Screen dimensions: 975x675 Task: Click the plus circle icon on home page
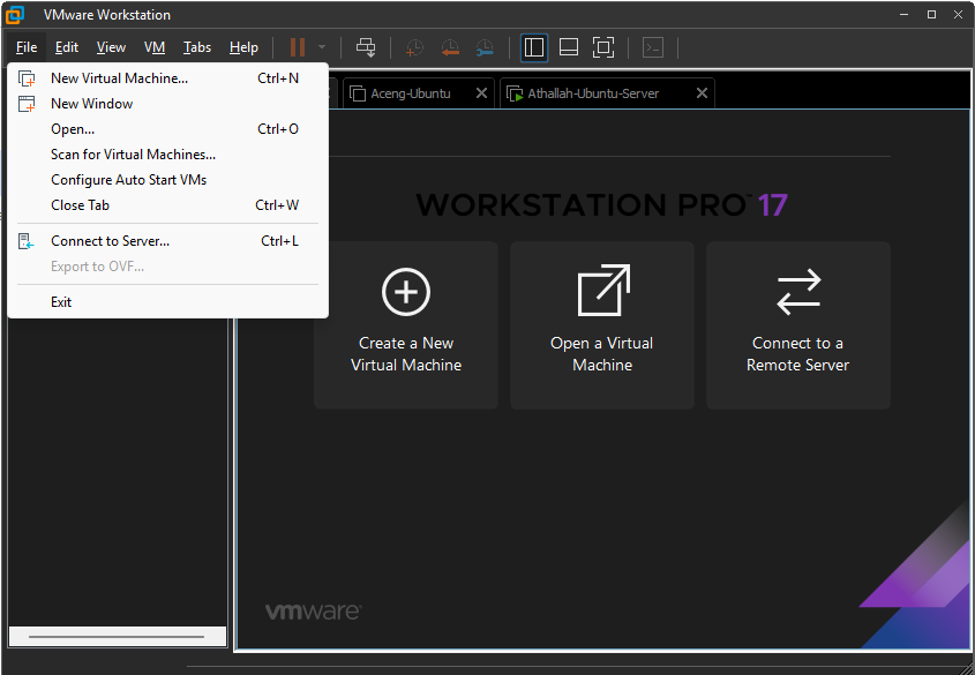pyautogui.click(x=406, y=292)
